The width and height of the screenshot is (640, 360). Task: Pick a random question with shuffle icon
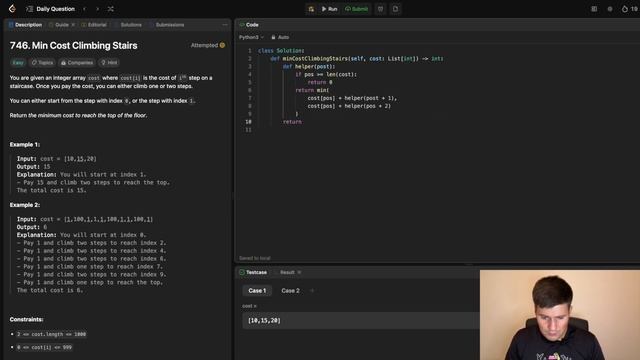point(111,9)
